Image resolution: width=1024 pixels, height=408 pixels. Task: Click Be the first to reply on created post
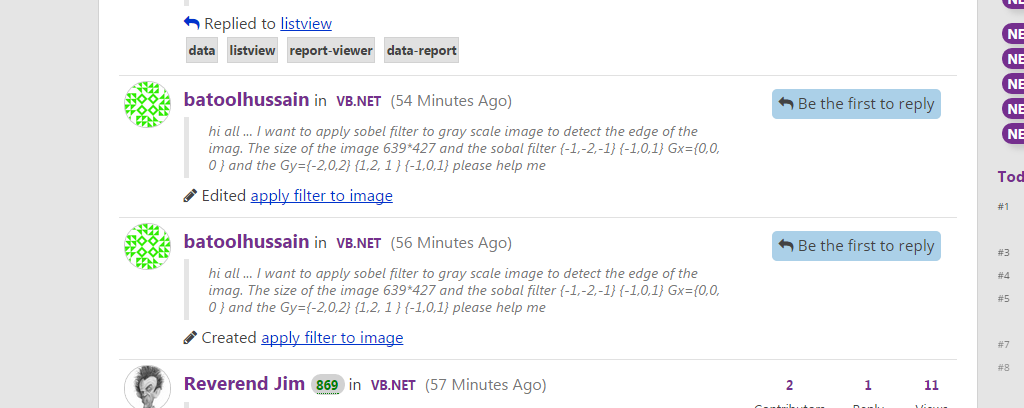[x=856, y=245]
